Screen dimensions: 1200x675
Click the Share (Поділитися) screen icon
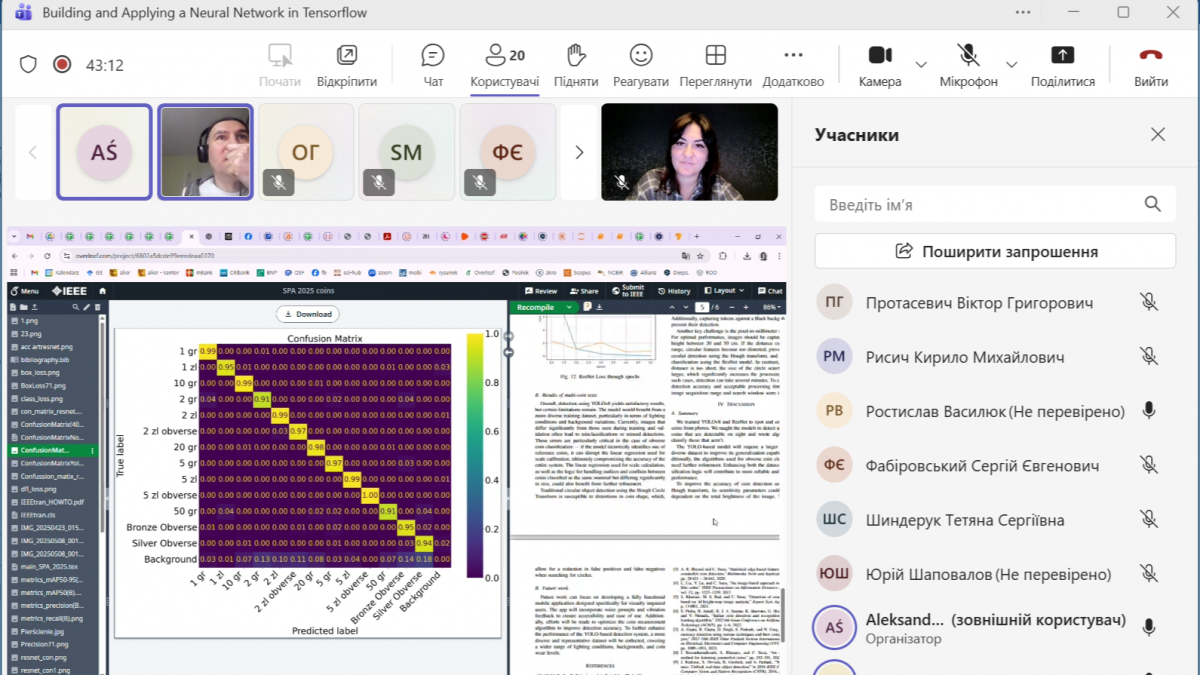[x=1062, y=64]
